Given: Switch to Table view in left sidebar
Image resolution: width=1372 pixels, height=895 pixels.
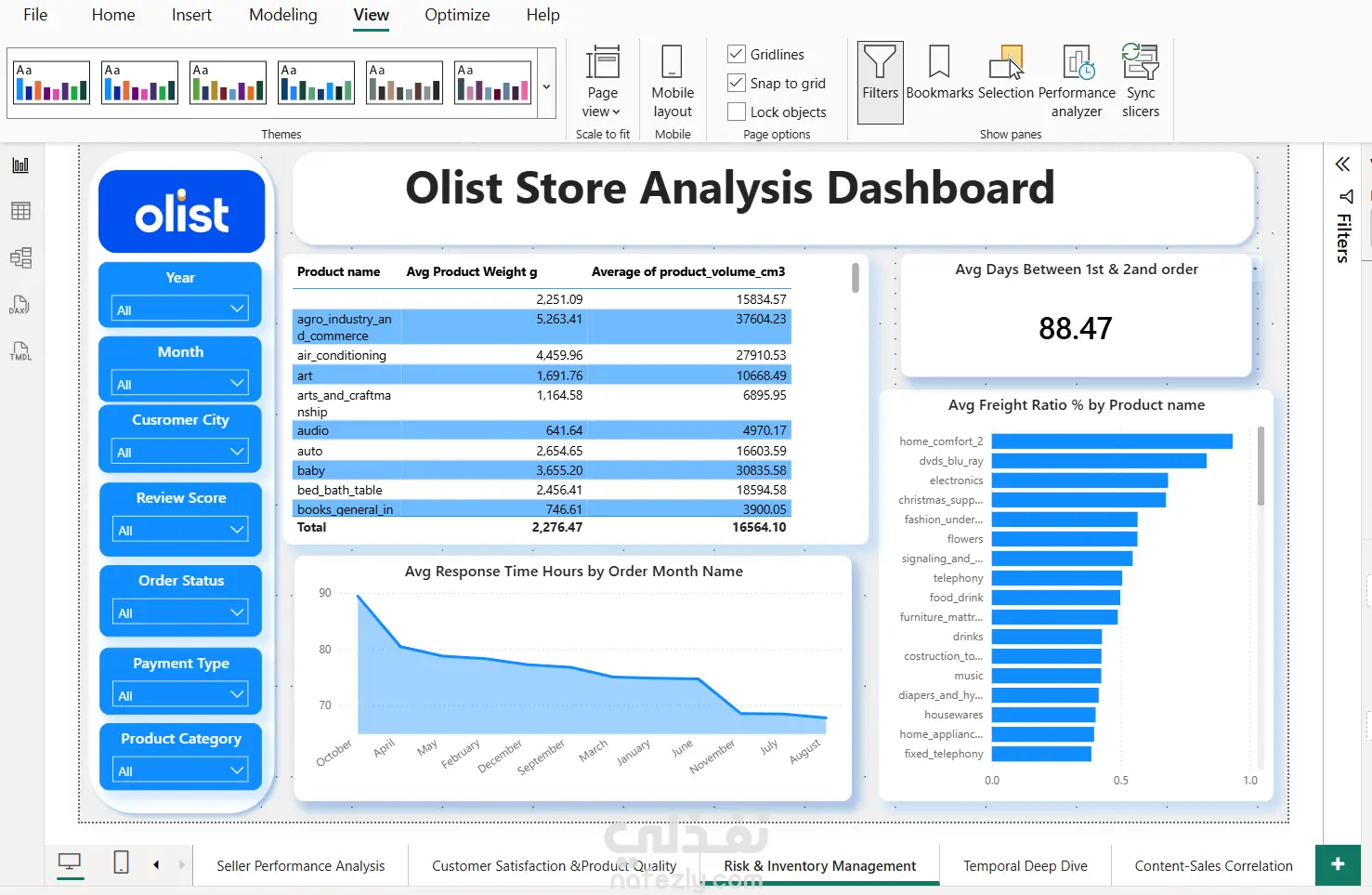Looking at the screenshot, I should point(20,211).
